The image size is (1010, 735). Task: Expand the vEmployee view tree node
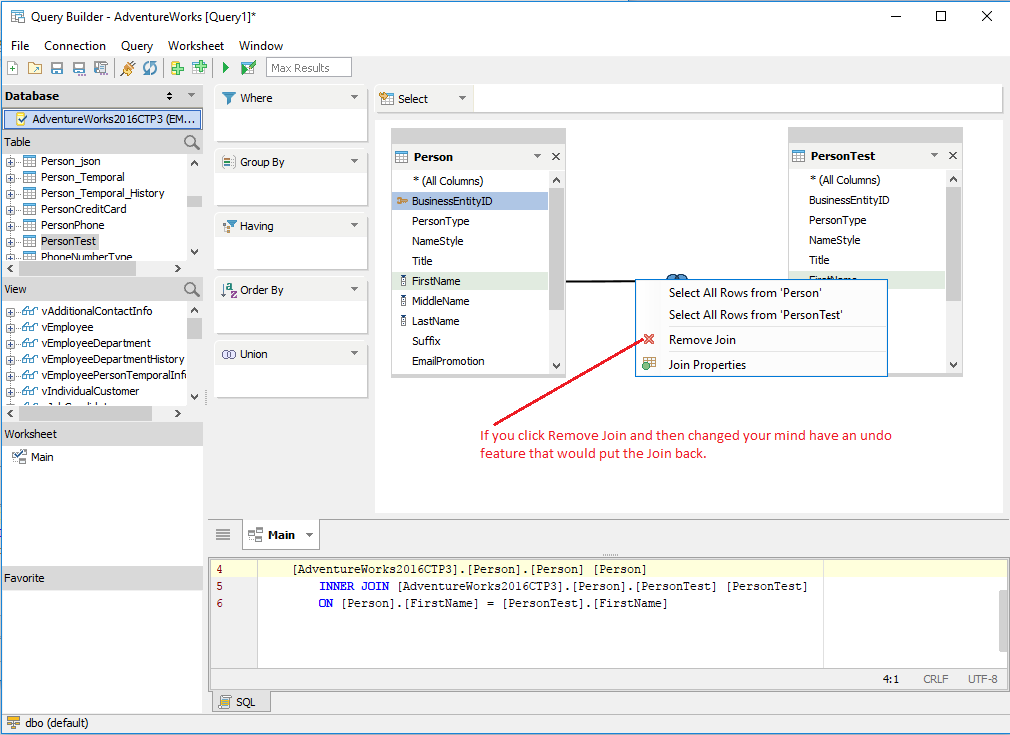tap(11, 328)
